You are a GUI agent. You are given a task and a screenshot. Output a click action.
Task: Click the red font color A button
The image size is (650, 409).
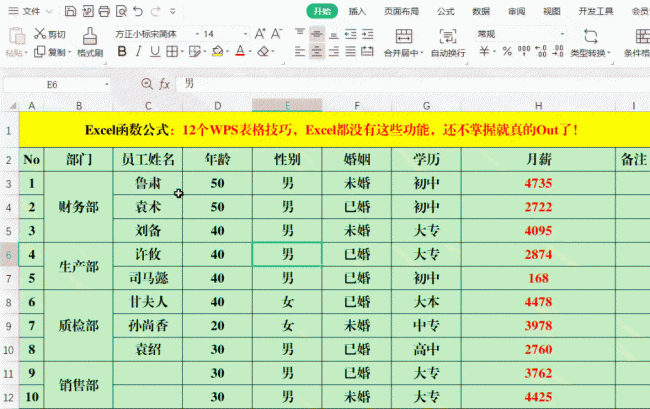[x=240, y=51]
